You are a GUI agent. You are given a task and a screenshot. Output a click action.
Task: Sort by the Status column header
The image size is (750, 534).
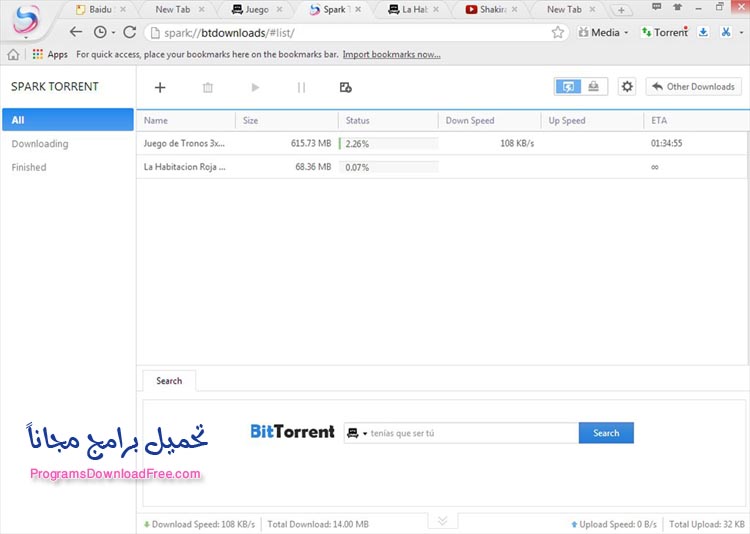(x=388, y=121)
